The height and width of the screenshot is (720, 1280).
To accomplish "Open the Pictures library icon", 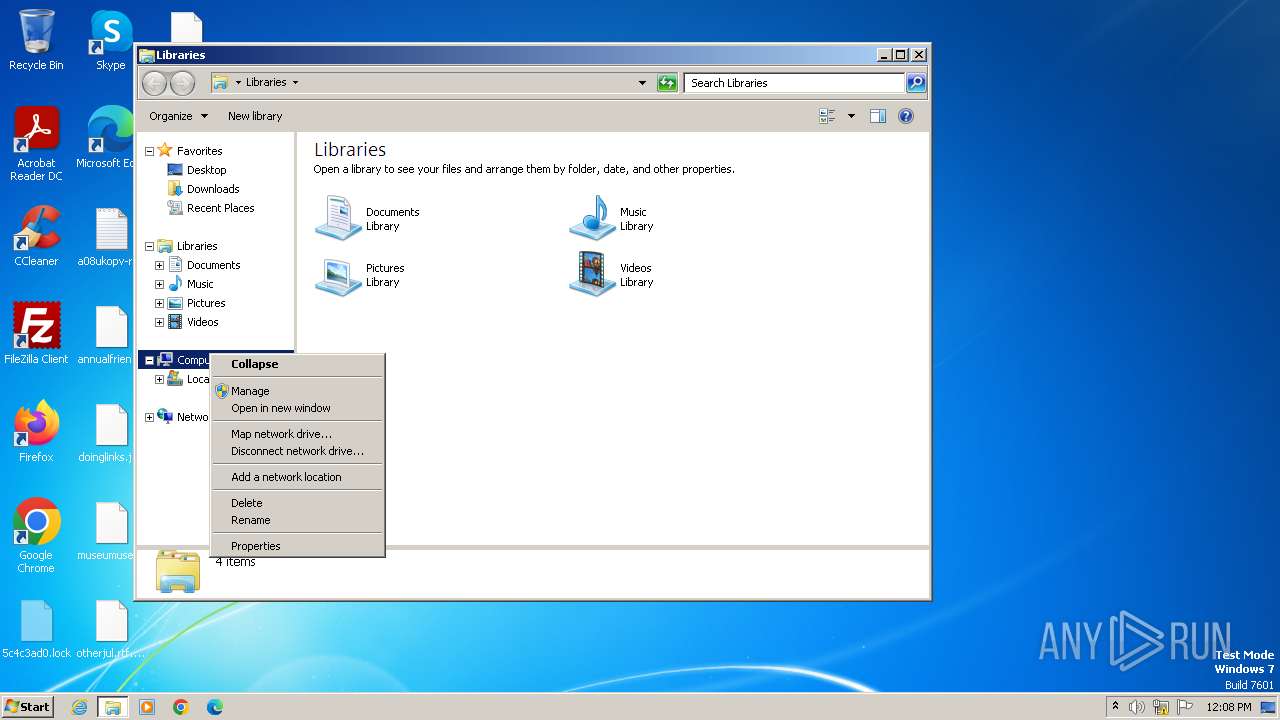I will pos(338,275).
